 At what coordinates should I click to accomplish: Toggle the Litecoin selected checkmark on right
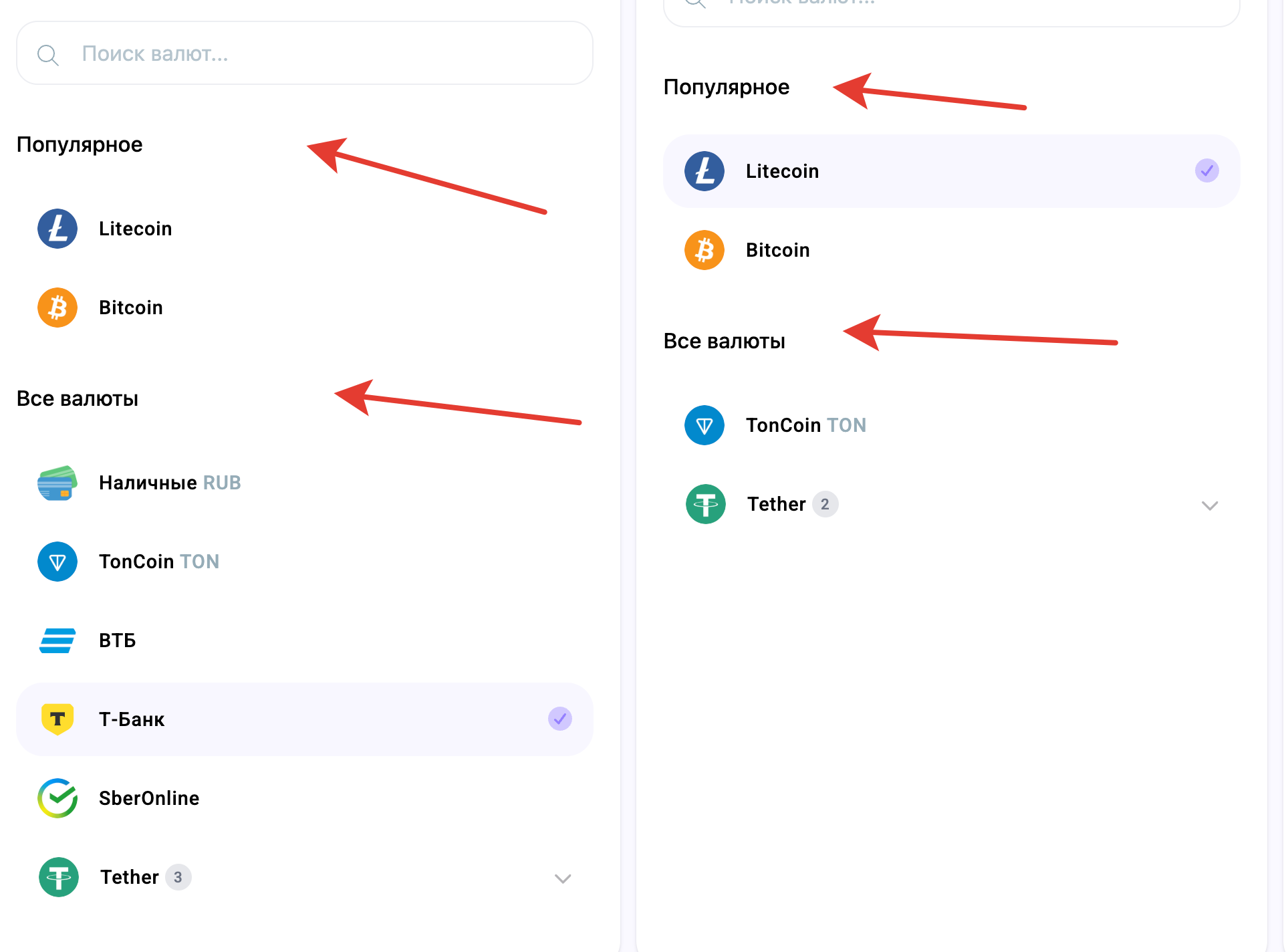(1207, 171)
